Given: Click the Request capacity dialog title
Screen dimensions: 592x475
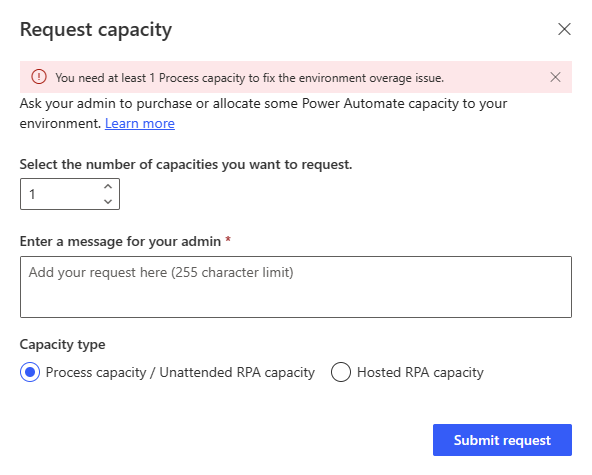Looking at the screenshot, I should [96, 30].
